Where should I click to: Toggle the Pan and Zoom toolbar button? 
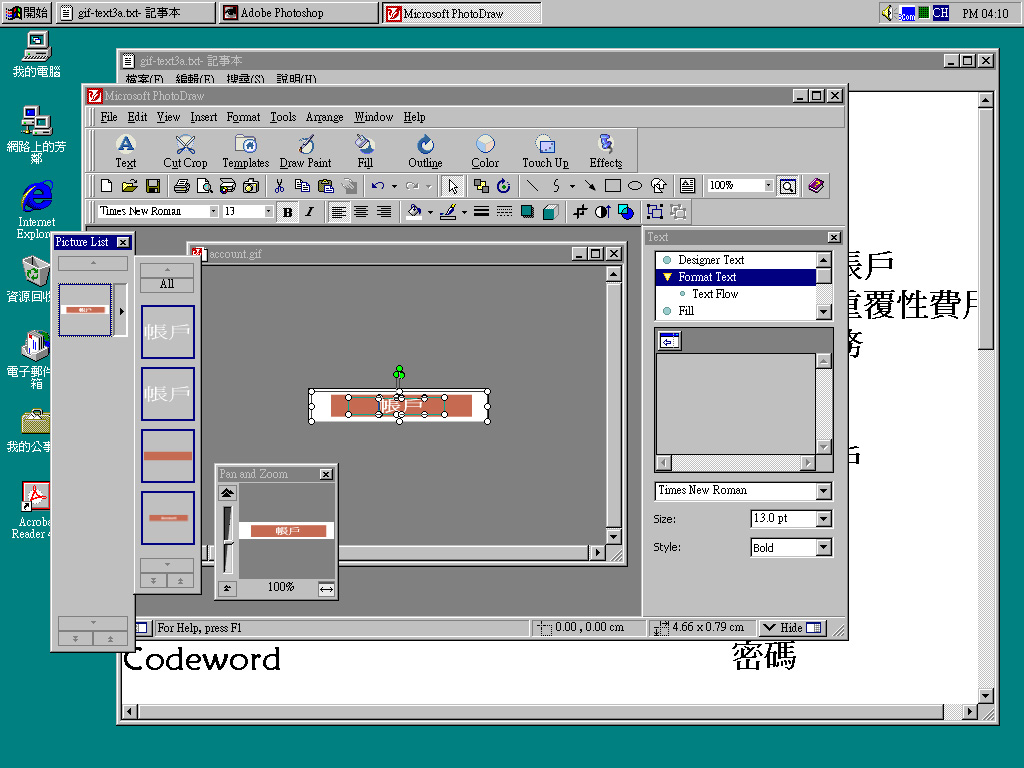click(788, 186)
